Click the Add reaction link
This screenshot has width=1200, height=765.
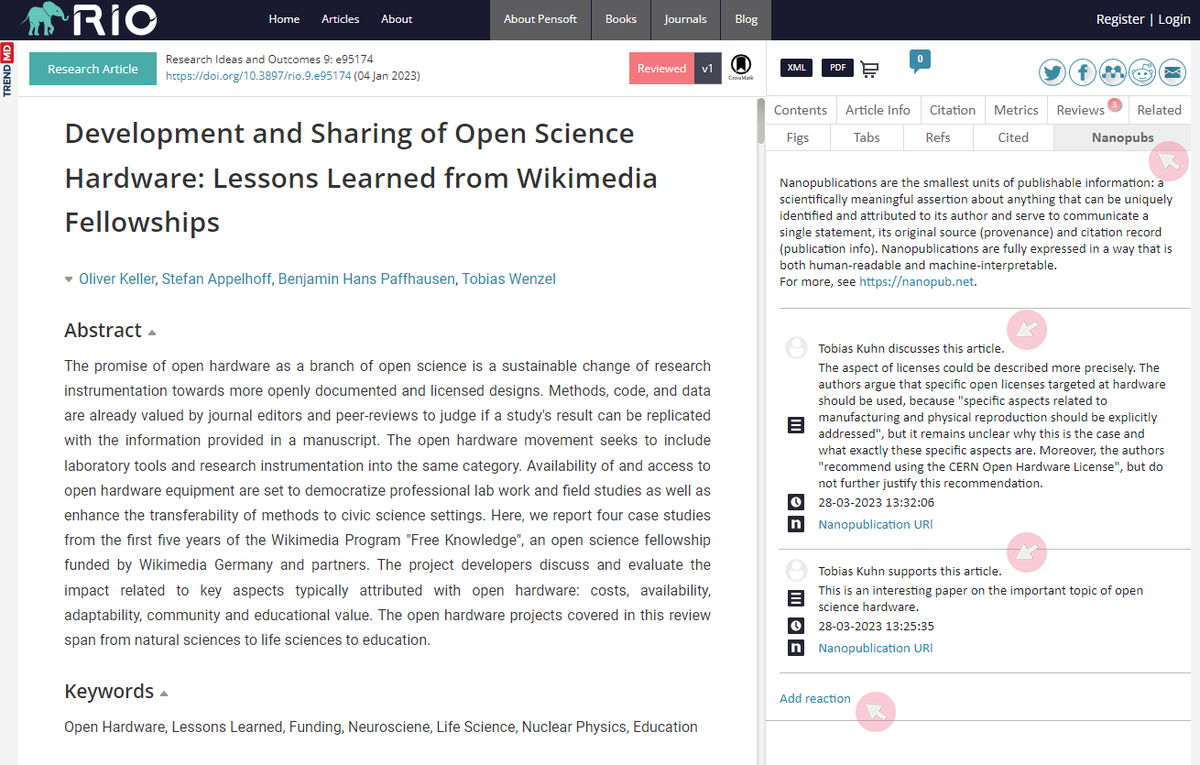pyautogui.click(x=815, y=698)
